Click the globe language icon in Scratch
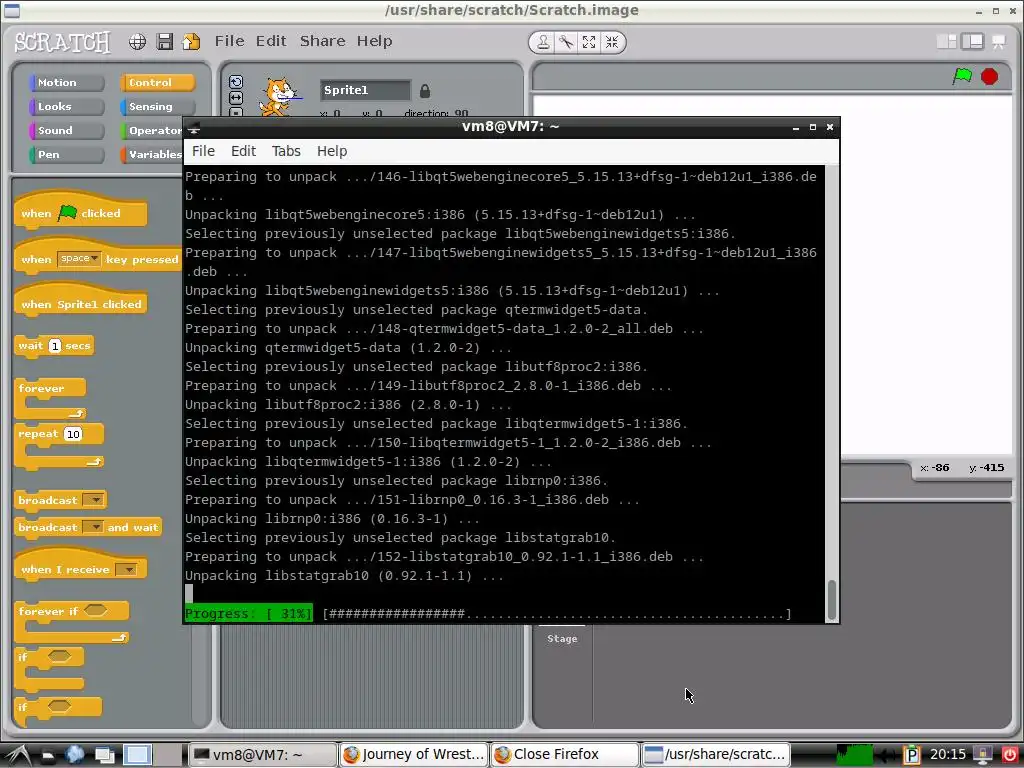 click(137, 42)
